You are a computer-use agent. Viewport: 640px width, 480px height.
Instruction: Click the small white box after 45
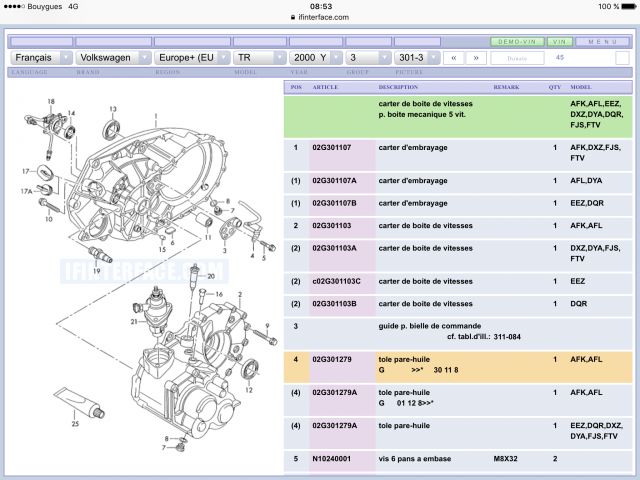pyautogui.click(x=622, y=58)
